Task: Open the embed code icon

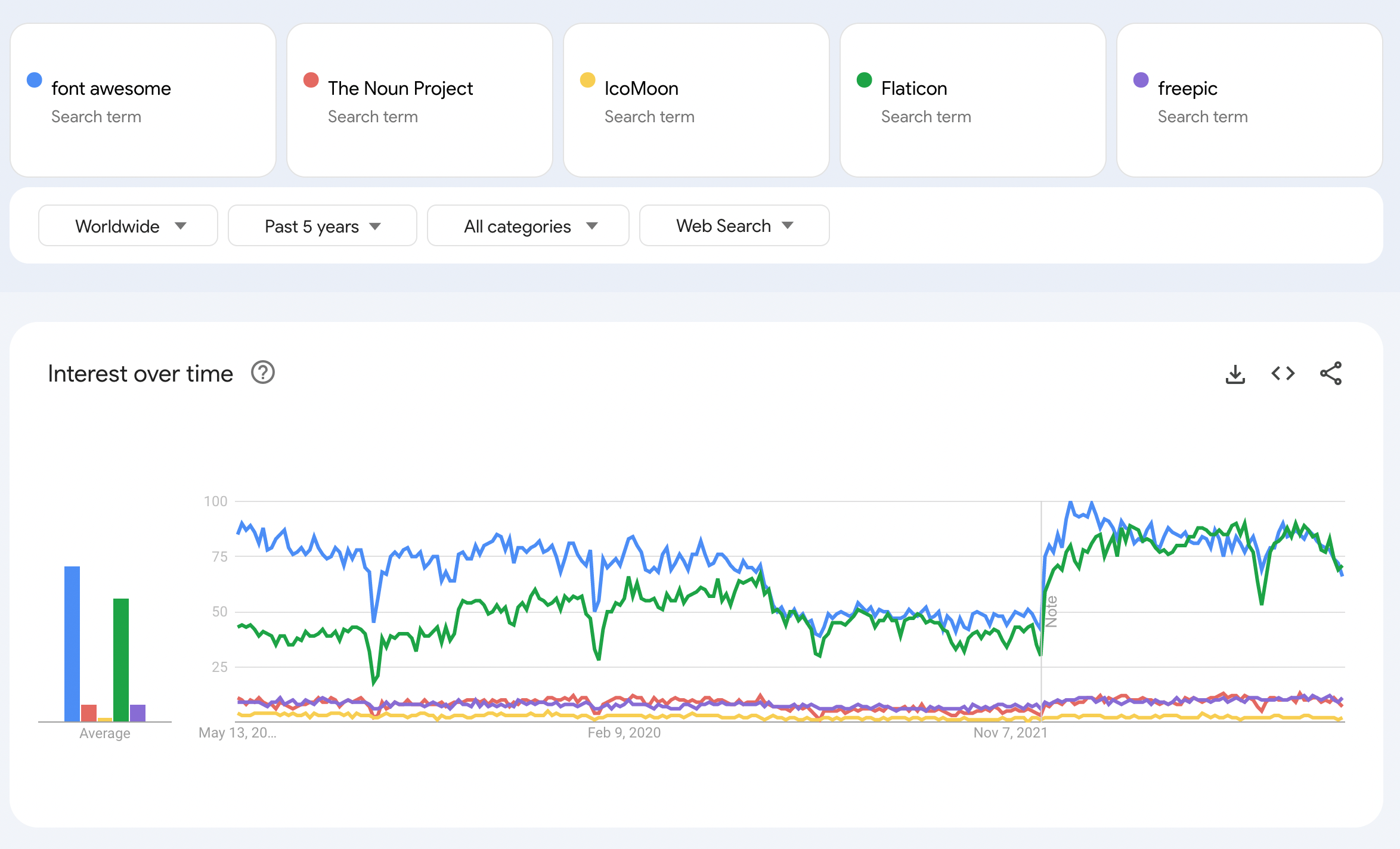Action: [x=1283, y=374]
